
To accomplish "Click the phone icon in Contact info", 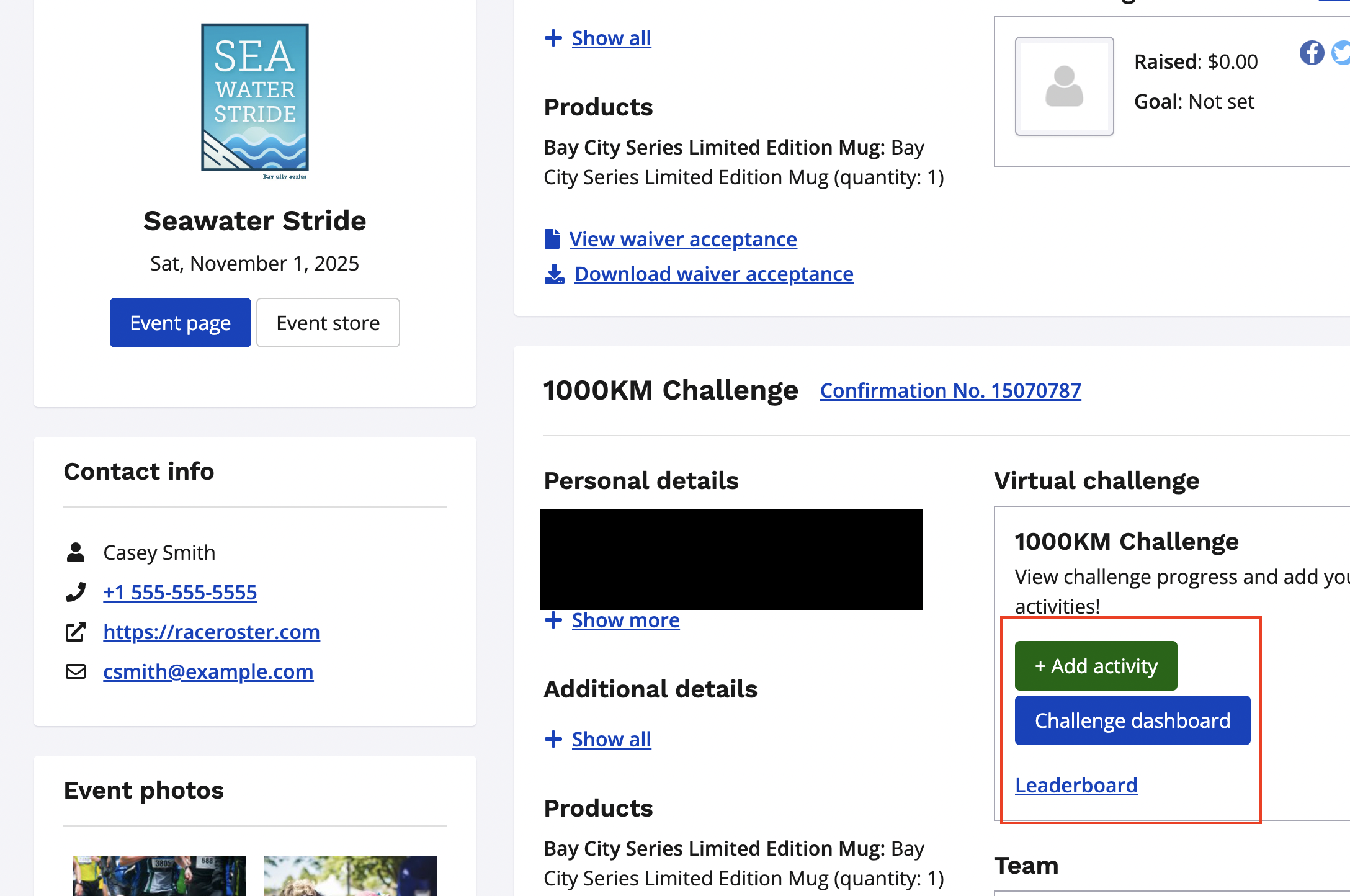I will (76, 592).
